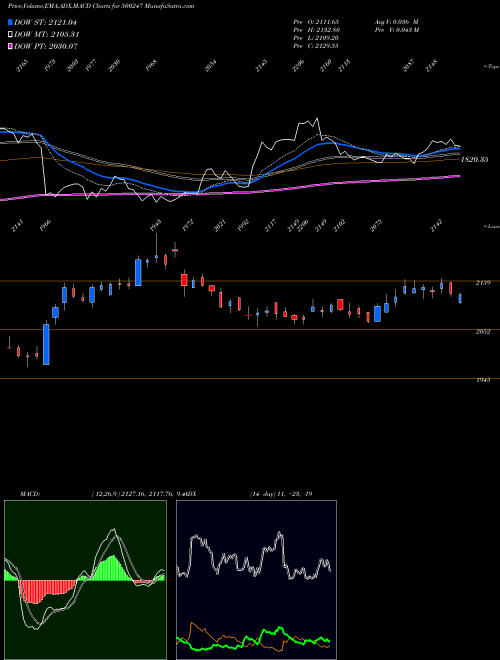Click the 2142 low value label
The width and height of the screenshot is (500, 660).
pos(436,226)
